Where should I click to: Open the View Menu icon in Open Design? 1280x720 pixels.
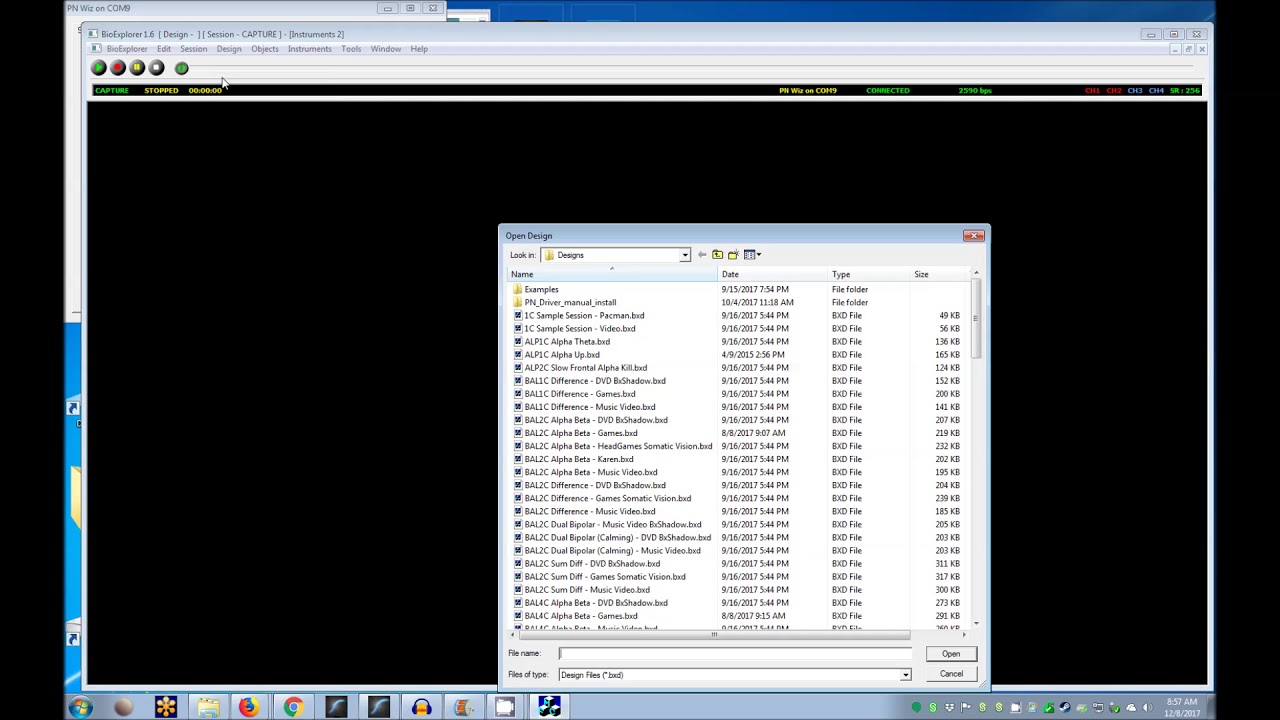click(x=752, y=255)
